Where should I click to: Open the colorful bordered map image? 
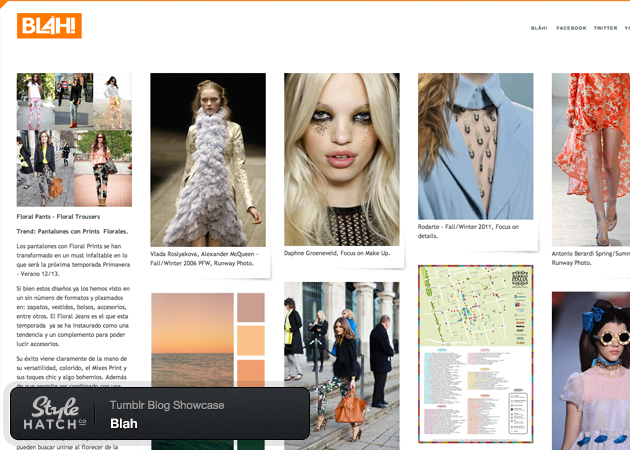coord(475,353)
